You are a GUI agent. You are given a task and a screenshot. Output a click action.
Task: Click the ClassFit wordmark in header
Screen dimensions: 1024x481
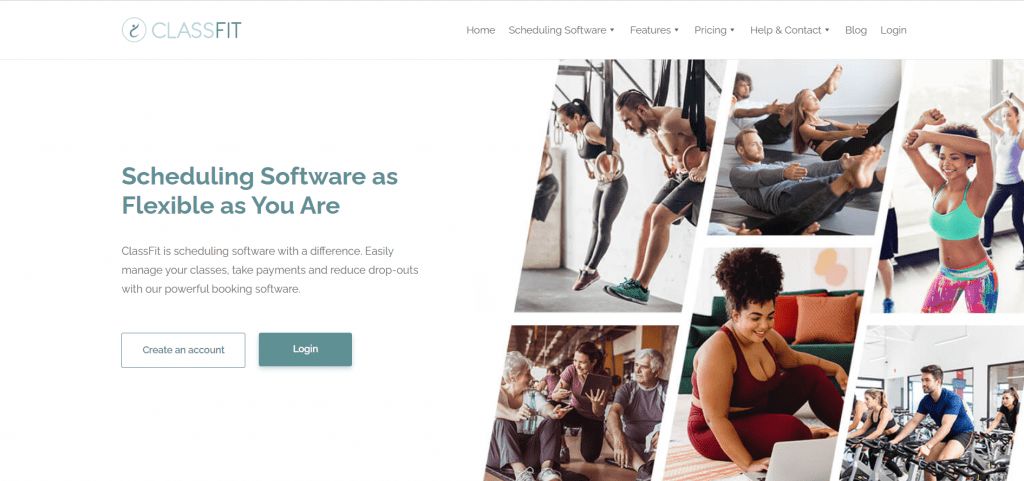(x=196, y=30)
